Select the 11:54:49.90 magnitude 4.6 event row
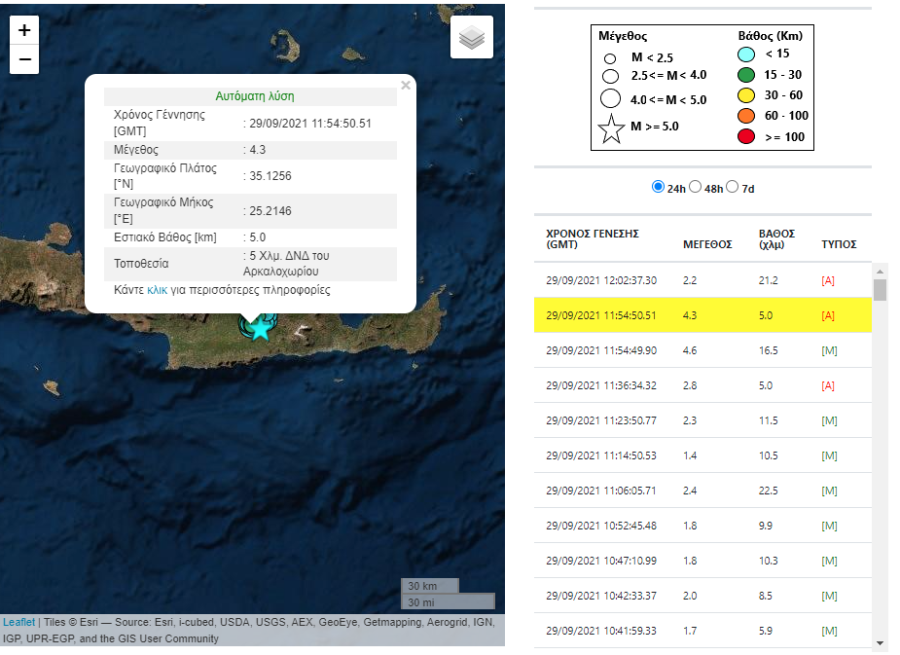 pos(703,350)
